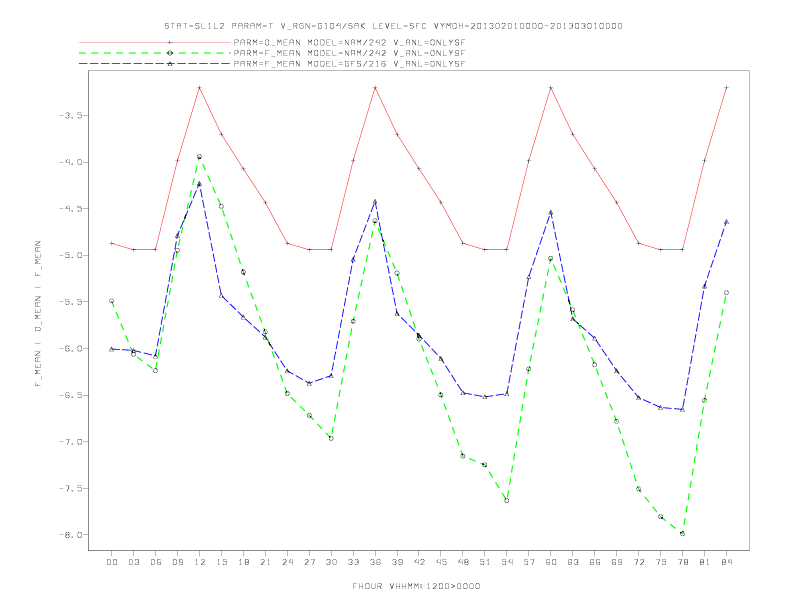Image resolution: width=792 pixels, height=612 pixels.
Task: Click the 45 forecast hour tick label
Action: click(x=441, y=562)
